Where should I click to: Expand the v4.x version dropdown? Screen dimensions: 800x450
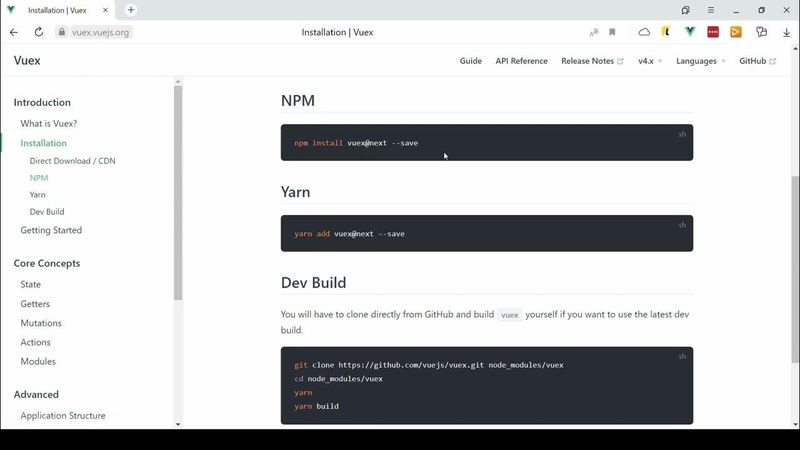pyautogui.click(x=650, y=61)
